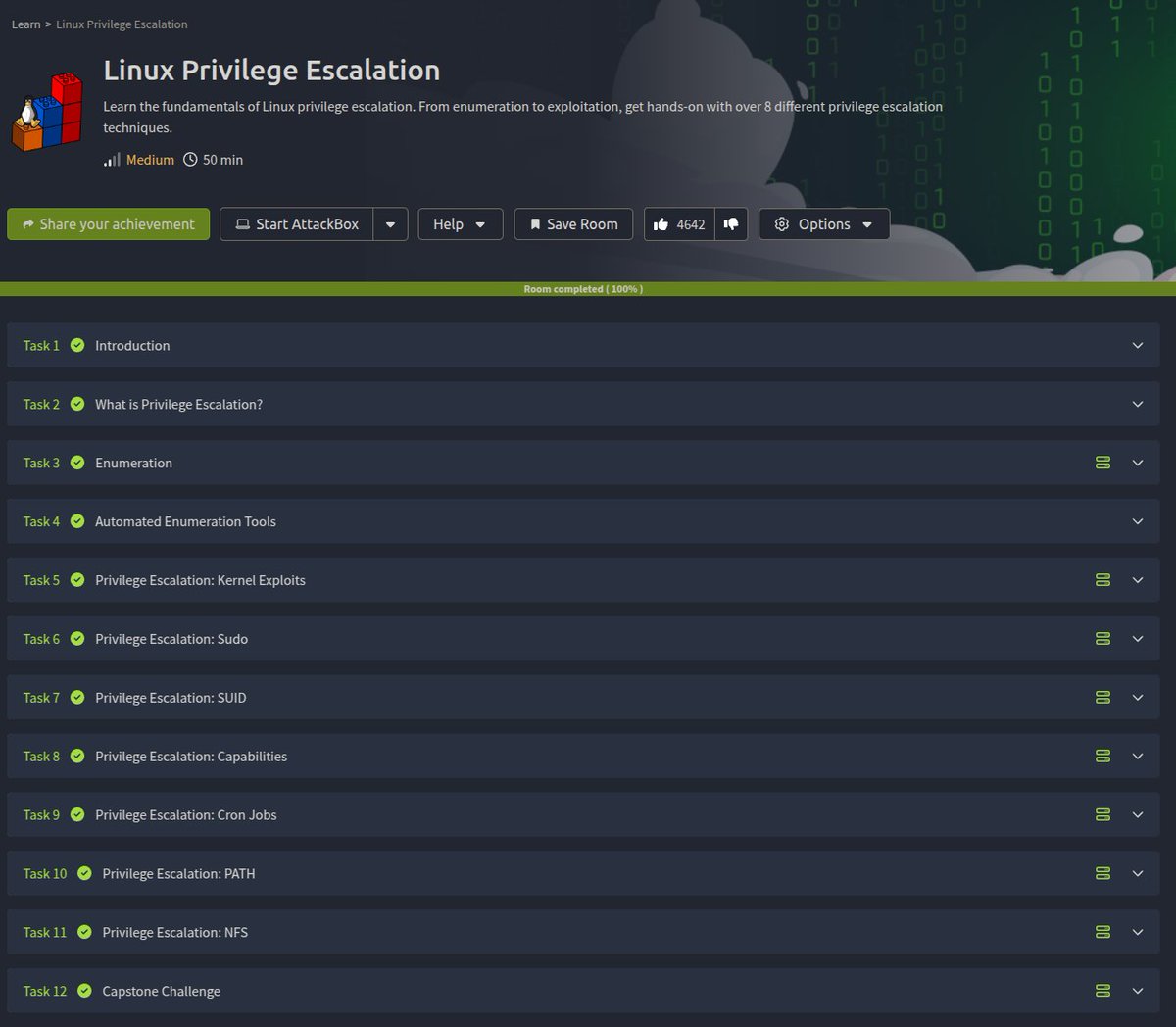Click the Capabilities task machine icon
1176x1027 pixels.
[1102, 757]
